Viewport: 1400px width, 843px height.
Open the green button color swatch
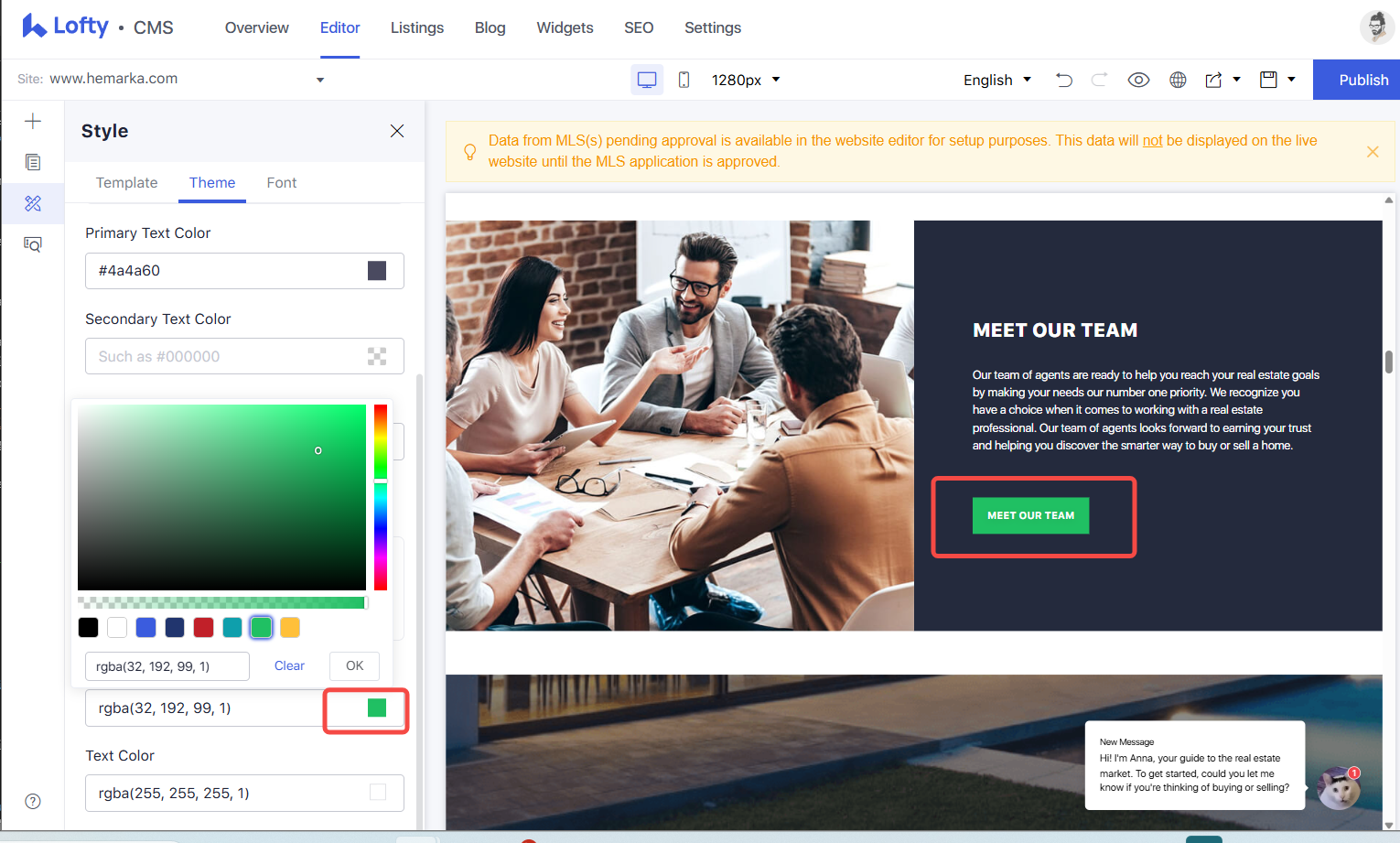tap(377, 708)
